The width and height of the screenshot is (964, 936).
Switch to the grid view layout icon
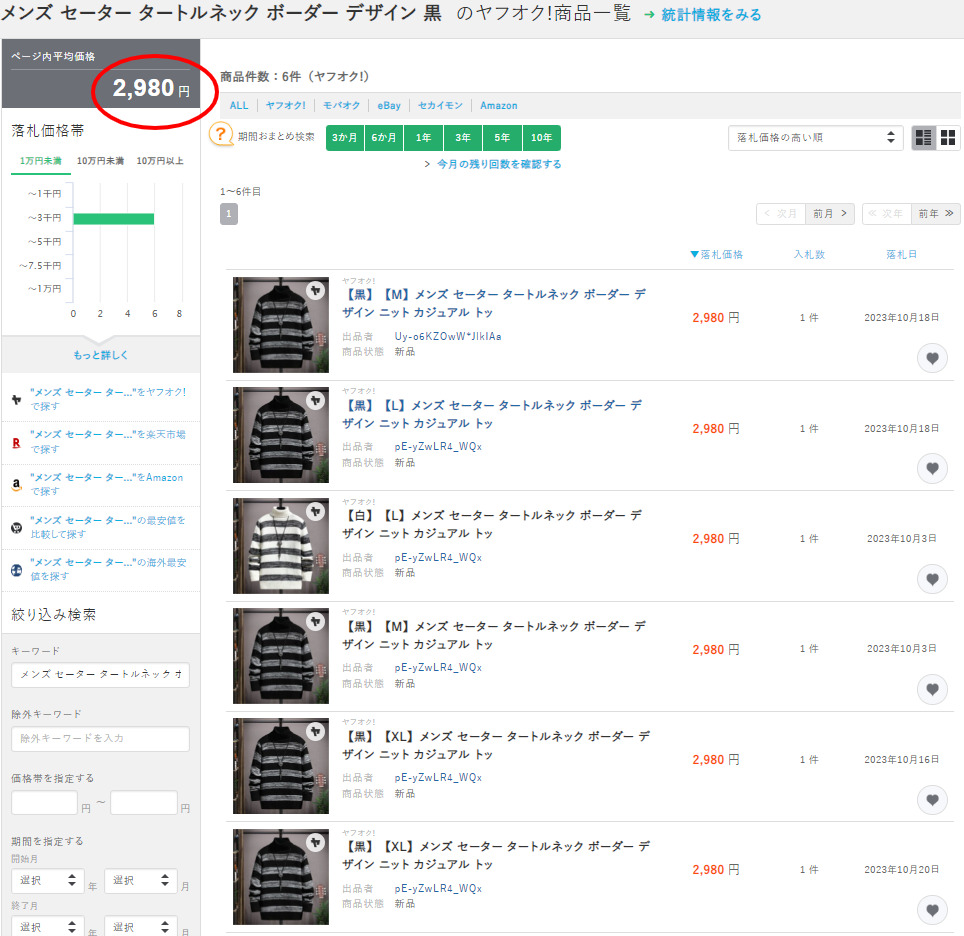pyautogui.click(x=948, y=138)
